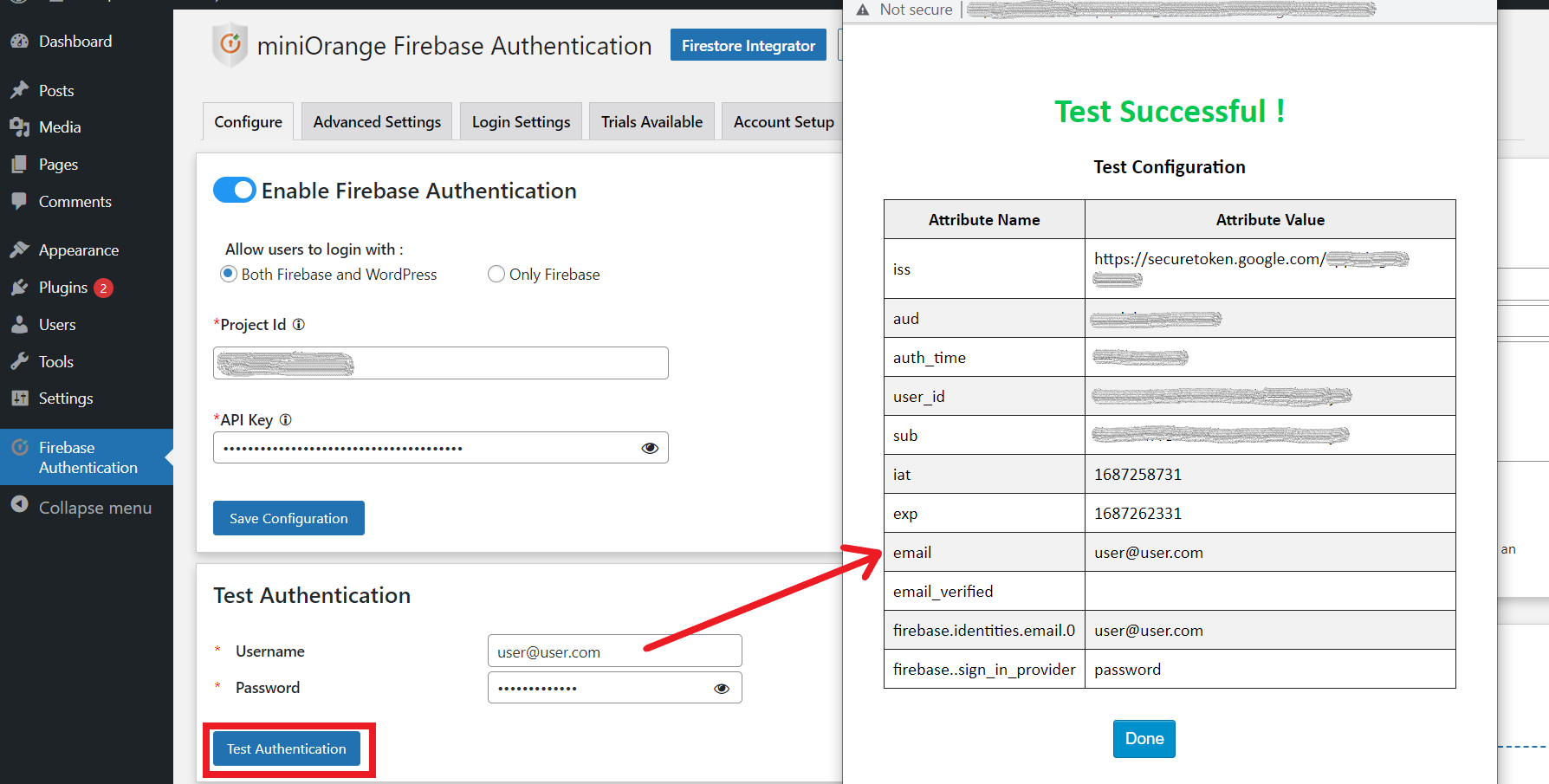Open Dashboard from the sidebar
This screenshot has width=1549, height=784.
tap(75, 42)
